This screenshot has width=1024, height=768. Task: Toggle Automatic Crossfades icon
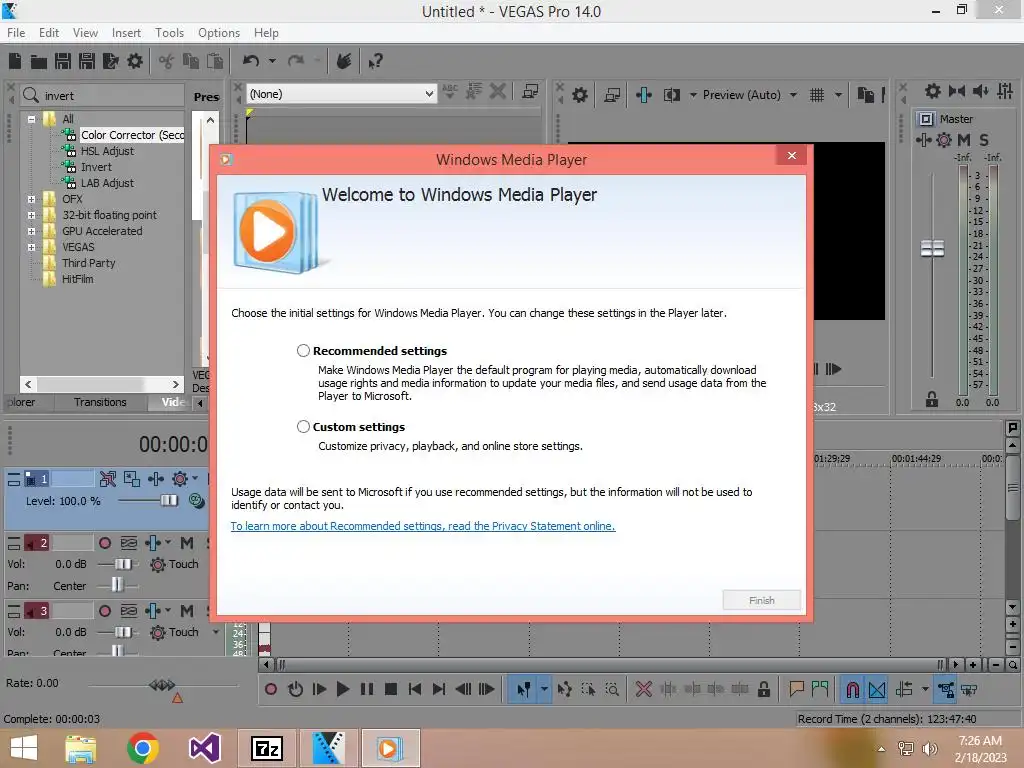pyautogui.click(x=878, y=690)
